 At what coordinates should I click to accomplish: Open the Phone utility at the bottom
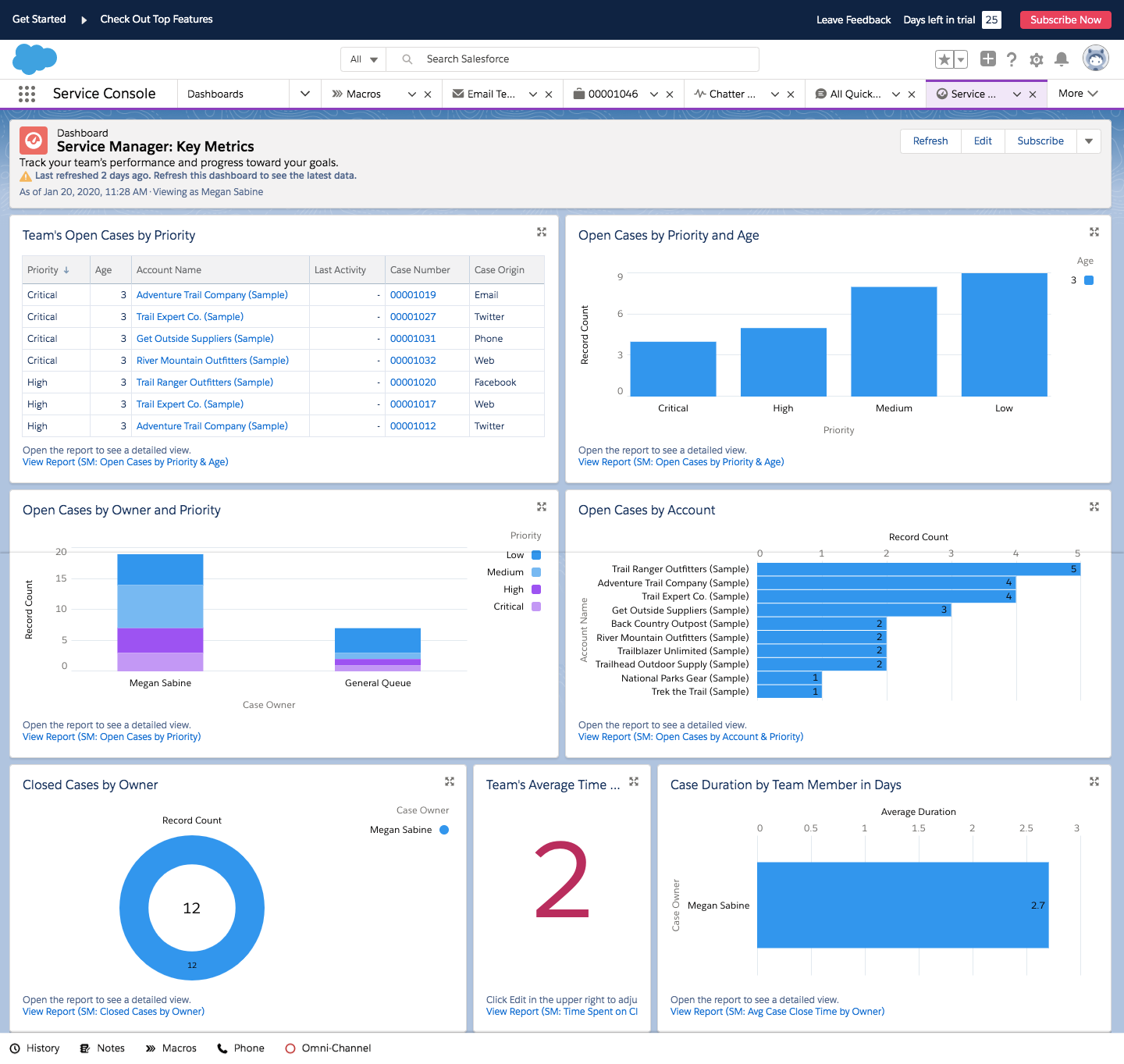[240, 1048]
